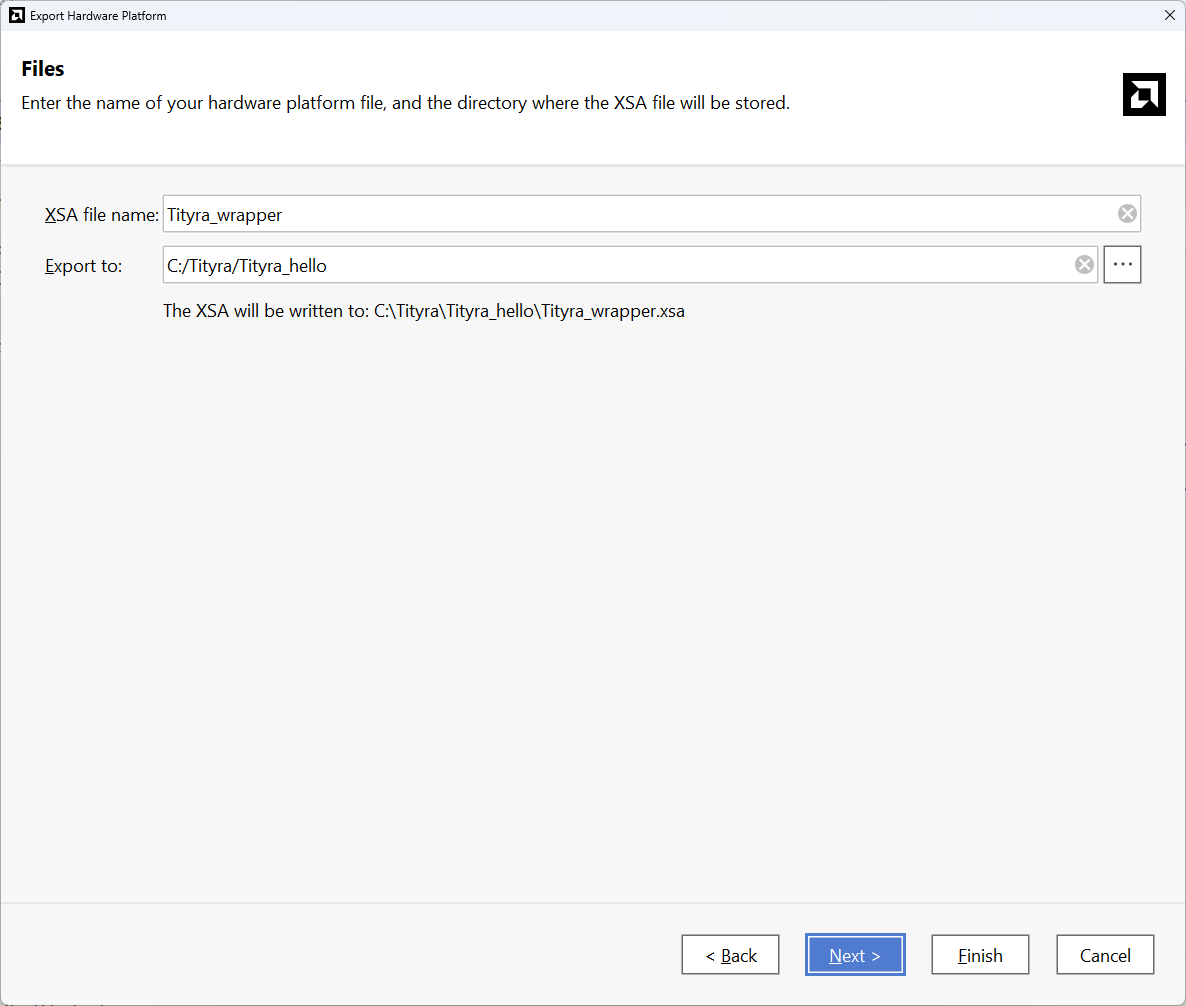This screenshot has width=1186, height=1006.
Task: Proceed with the Next button
Action: coord(855,955)
